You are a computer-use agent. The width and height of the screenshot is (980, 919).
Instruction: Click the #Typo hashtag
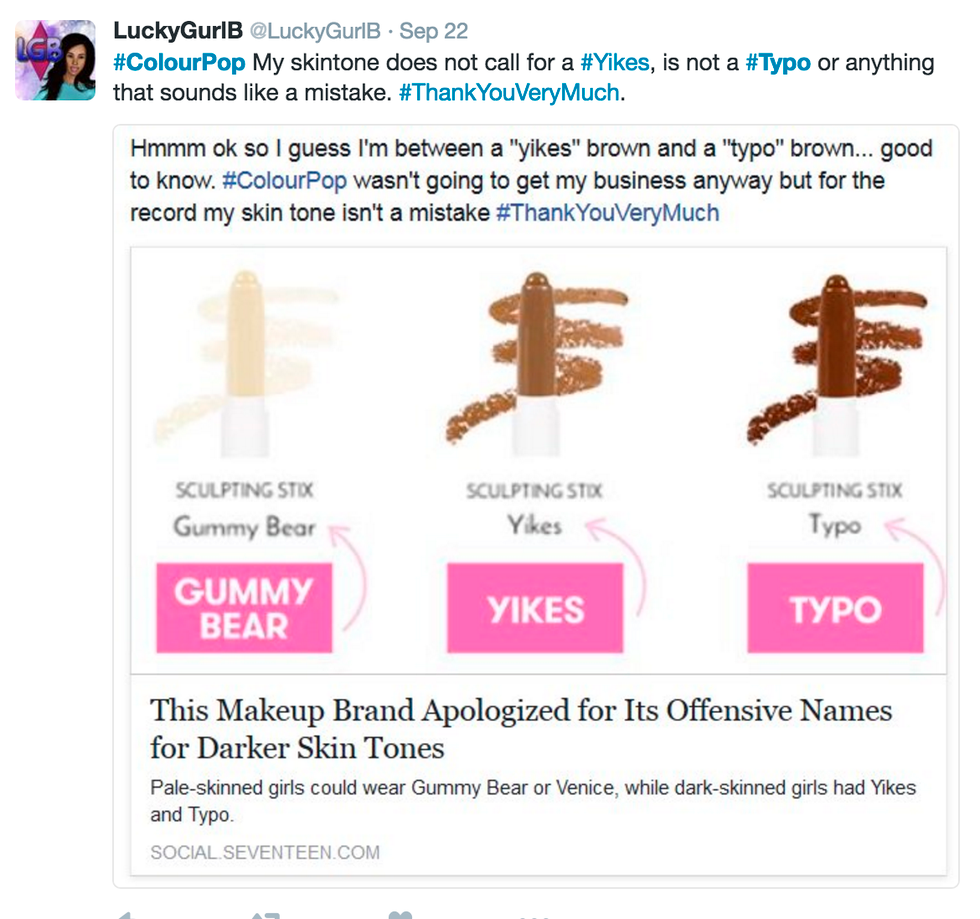pyautogui.click(x=777, y=63)
